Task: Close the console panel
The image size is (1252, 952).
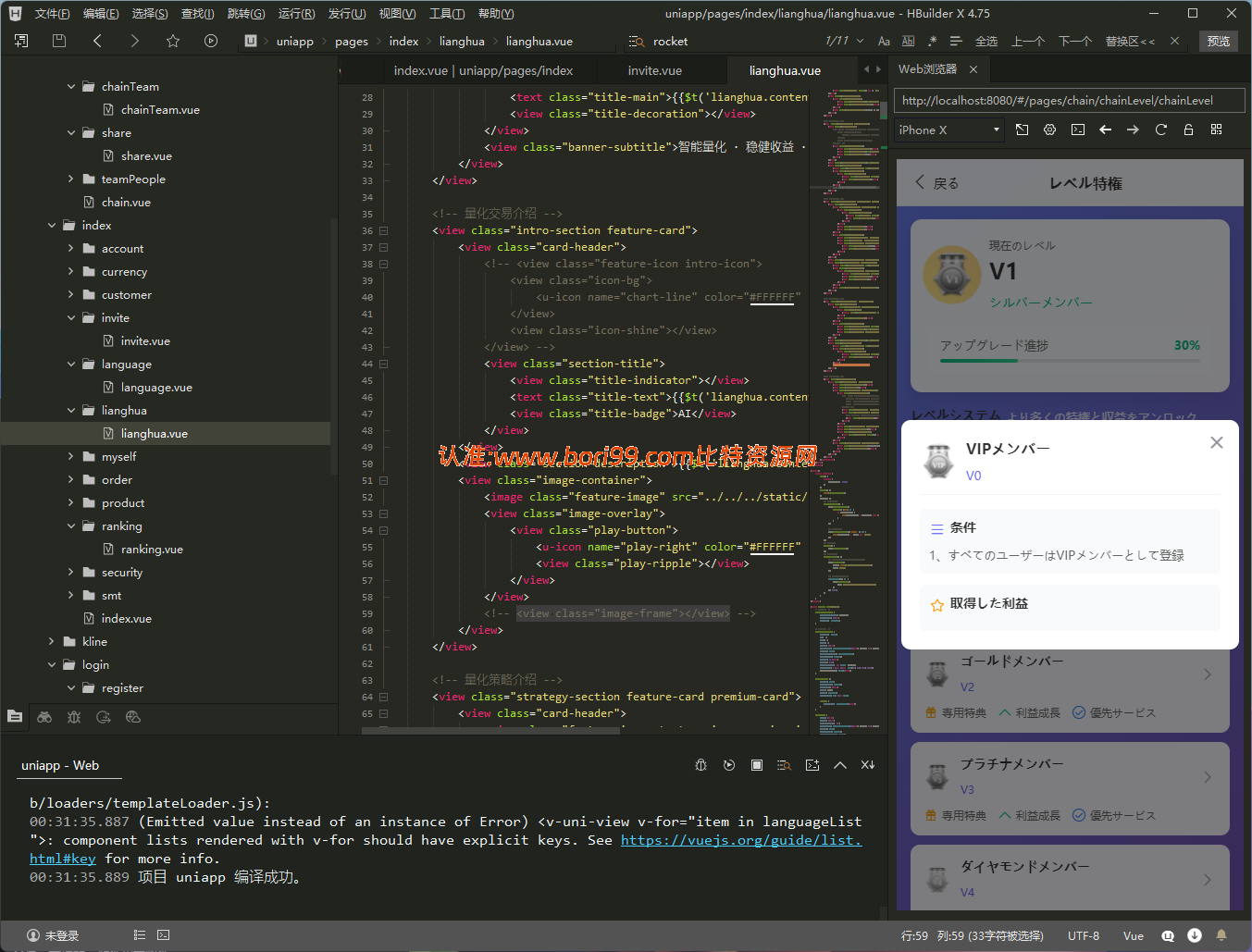Action: tap(868, 765)
